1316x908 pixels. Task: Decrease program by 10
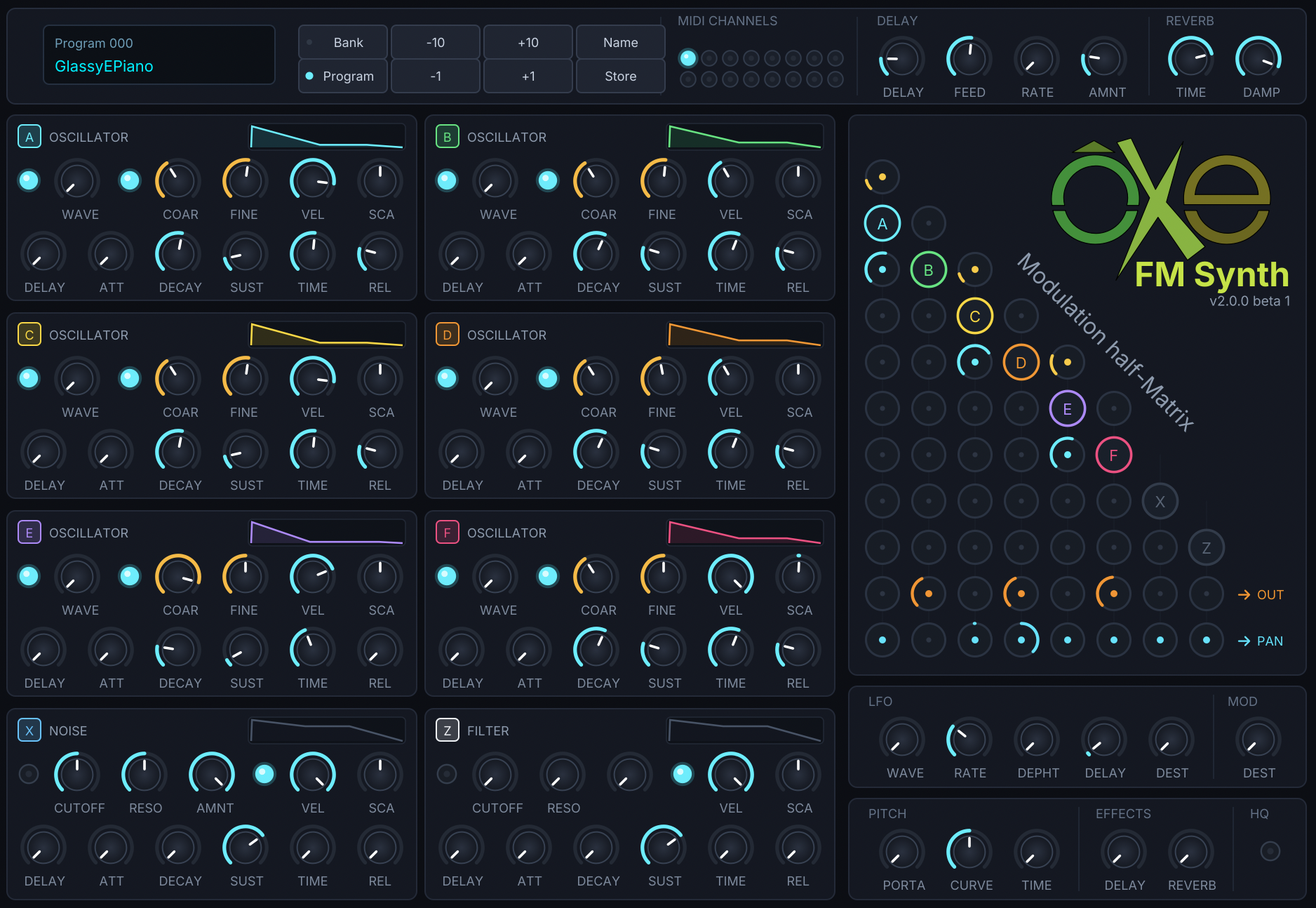click(x=436, y=42)
